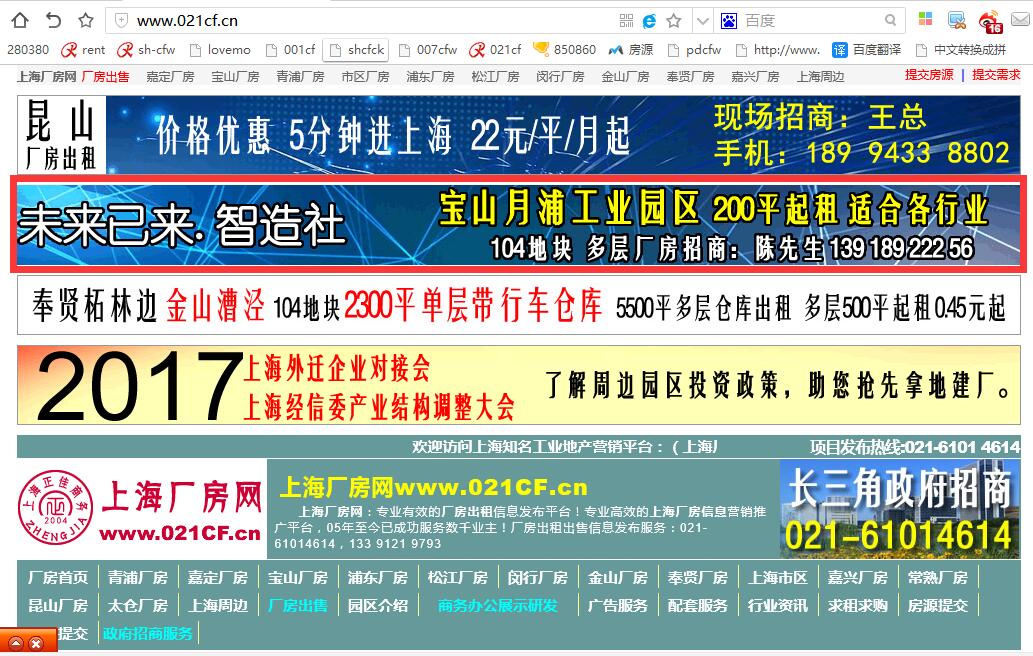This screenshot has width=1033, height=656.
Task: Click 上海周边 in top site links
Action: point(820,77)
